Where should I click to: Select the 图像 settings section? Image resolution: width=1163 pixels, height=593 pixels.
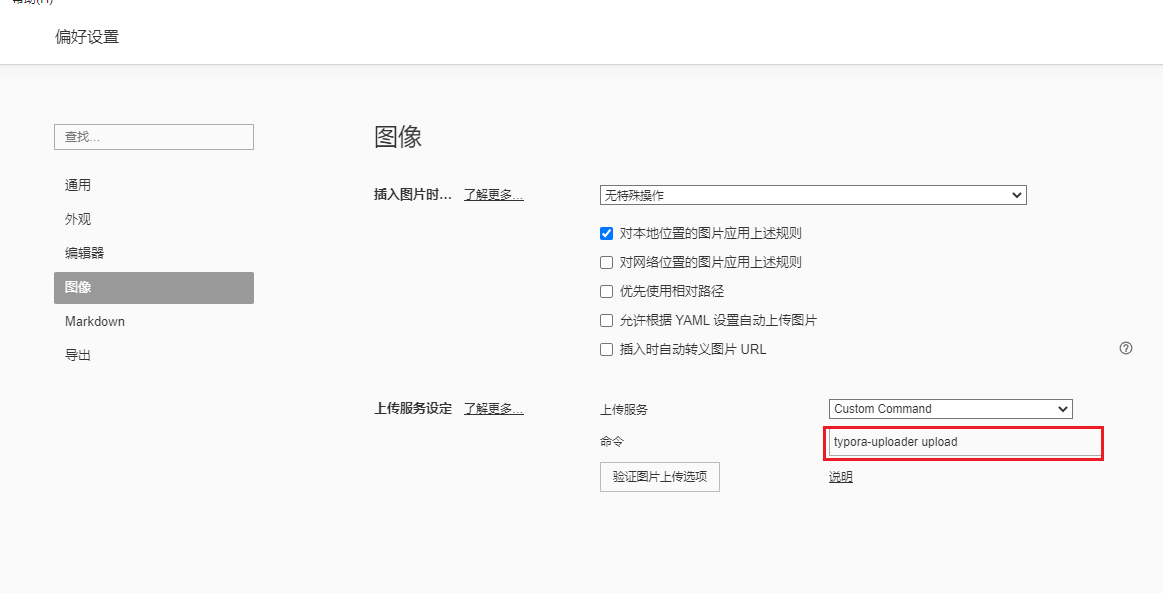coord(154,288)
